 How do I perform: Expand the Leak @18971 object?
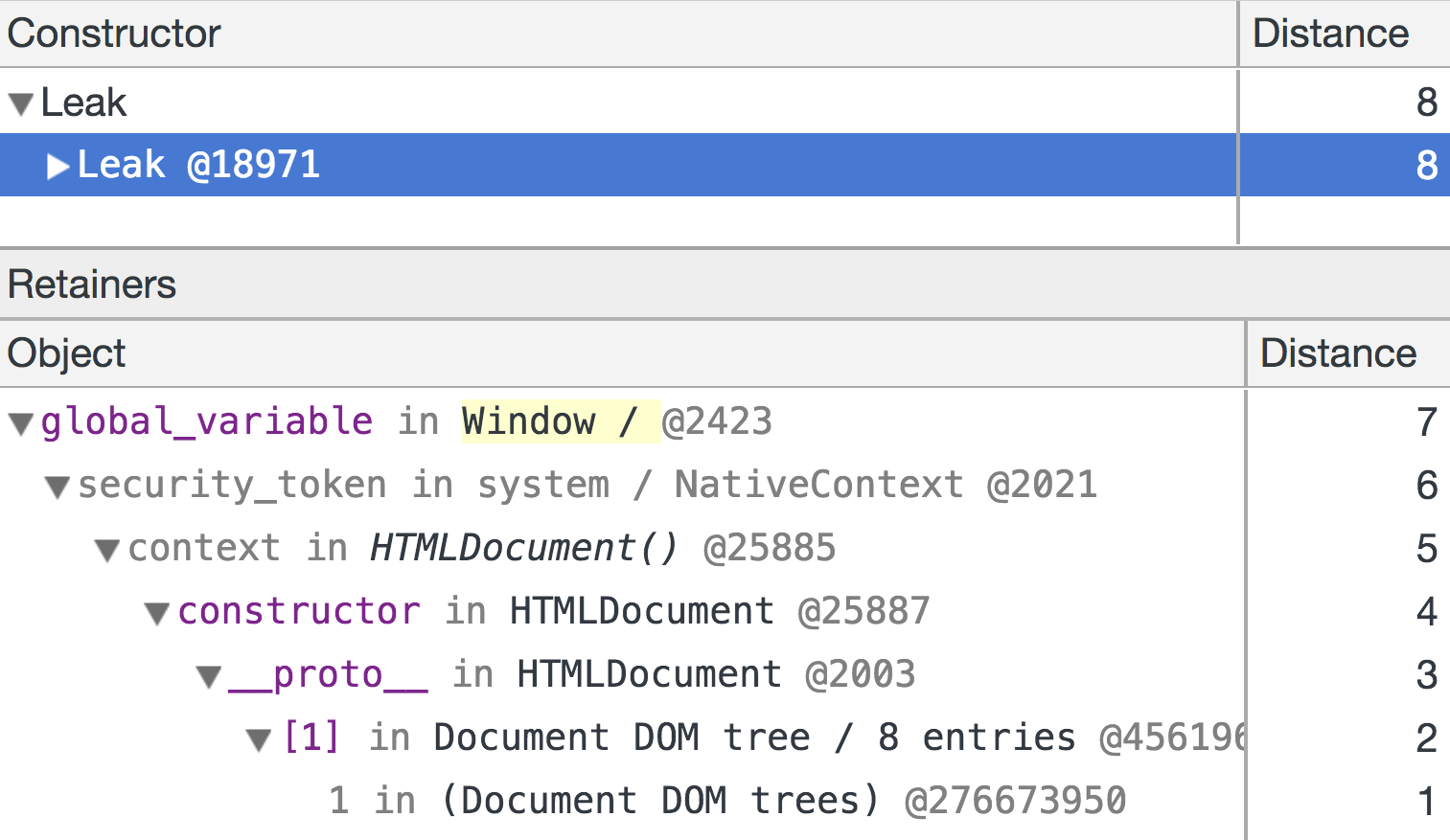click(x=58, y=167)
